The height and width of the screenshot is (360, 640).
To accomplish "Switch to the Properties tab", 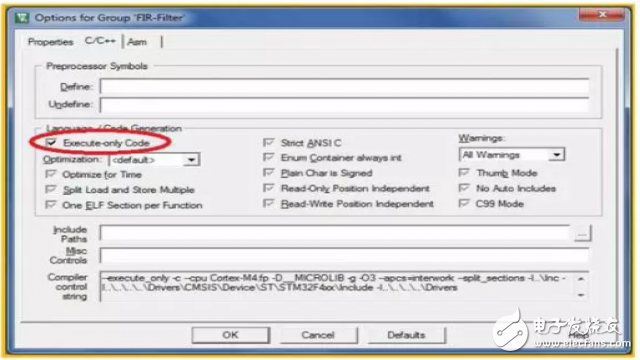I will point(50,42).
